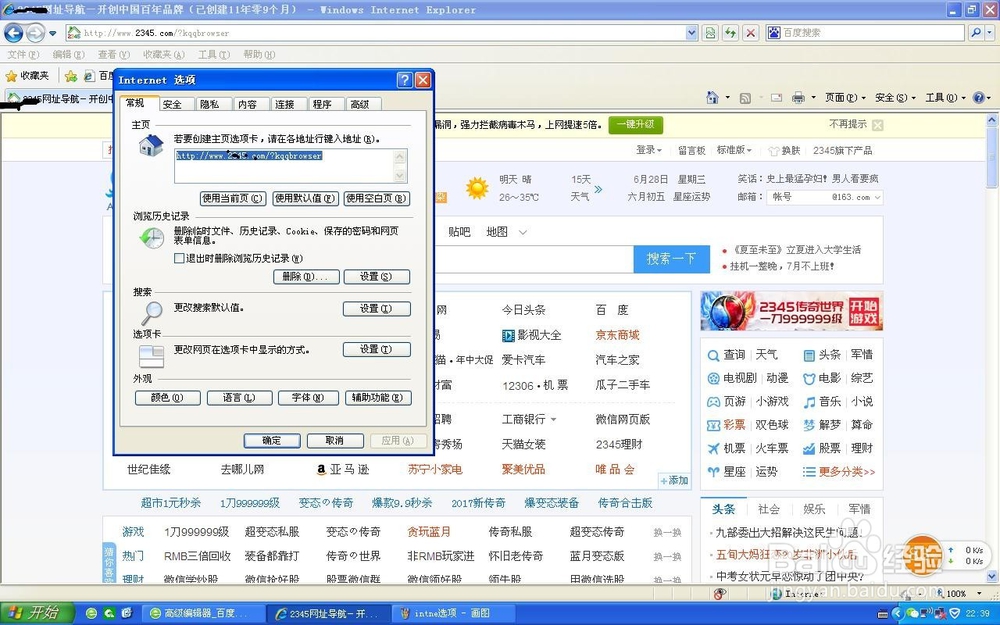The width and height of the screenshot is (1000, 625).
Task: Open the 文件(F) menu in menu bar
Action: (x=24, y=55)
